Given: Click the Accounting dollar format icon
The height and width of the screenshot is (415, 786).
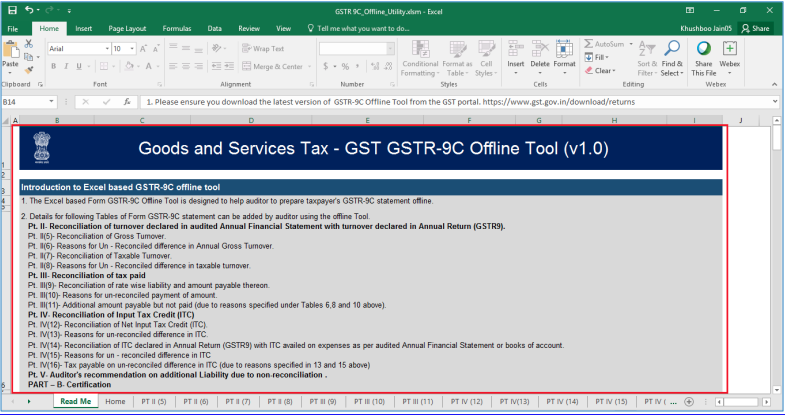Looking at the screenshot, I should point(326,66).
